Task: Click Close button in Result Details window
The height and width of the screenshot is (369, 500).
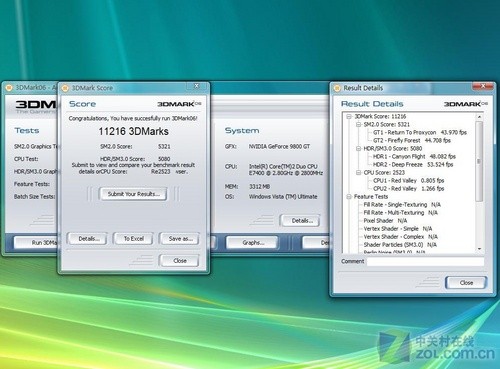Action: pyautogui.click(x=466, y=283)
